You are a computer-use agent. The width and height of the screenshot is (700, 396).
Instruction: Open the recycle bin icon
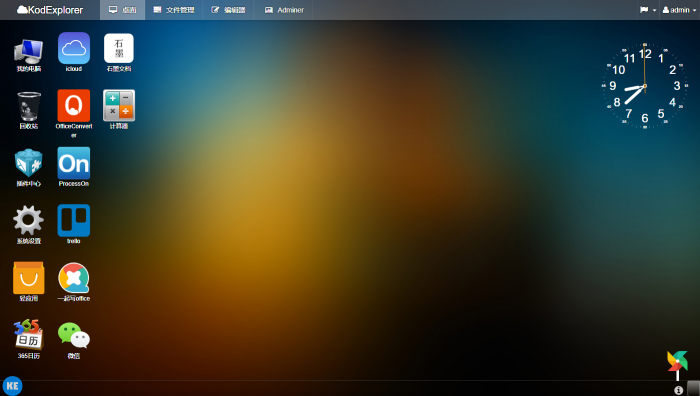(29, 106)
